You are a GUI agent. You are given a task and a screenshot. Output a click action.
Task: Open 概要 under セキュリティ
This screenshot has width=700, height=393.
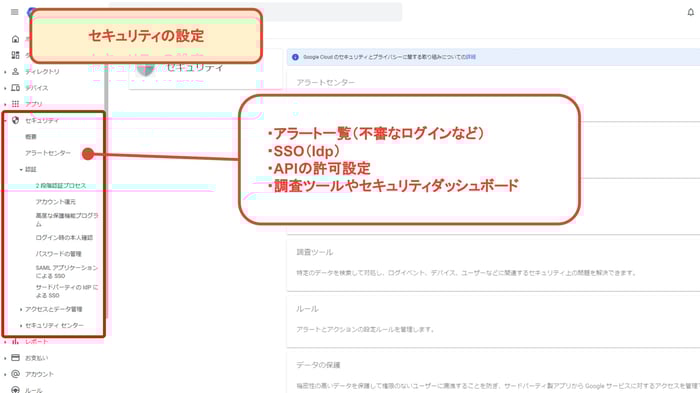coord(31,137)
